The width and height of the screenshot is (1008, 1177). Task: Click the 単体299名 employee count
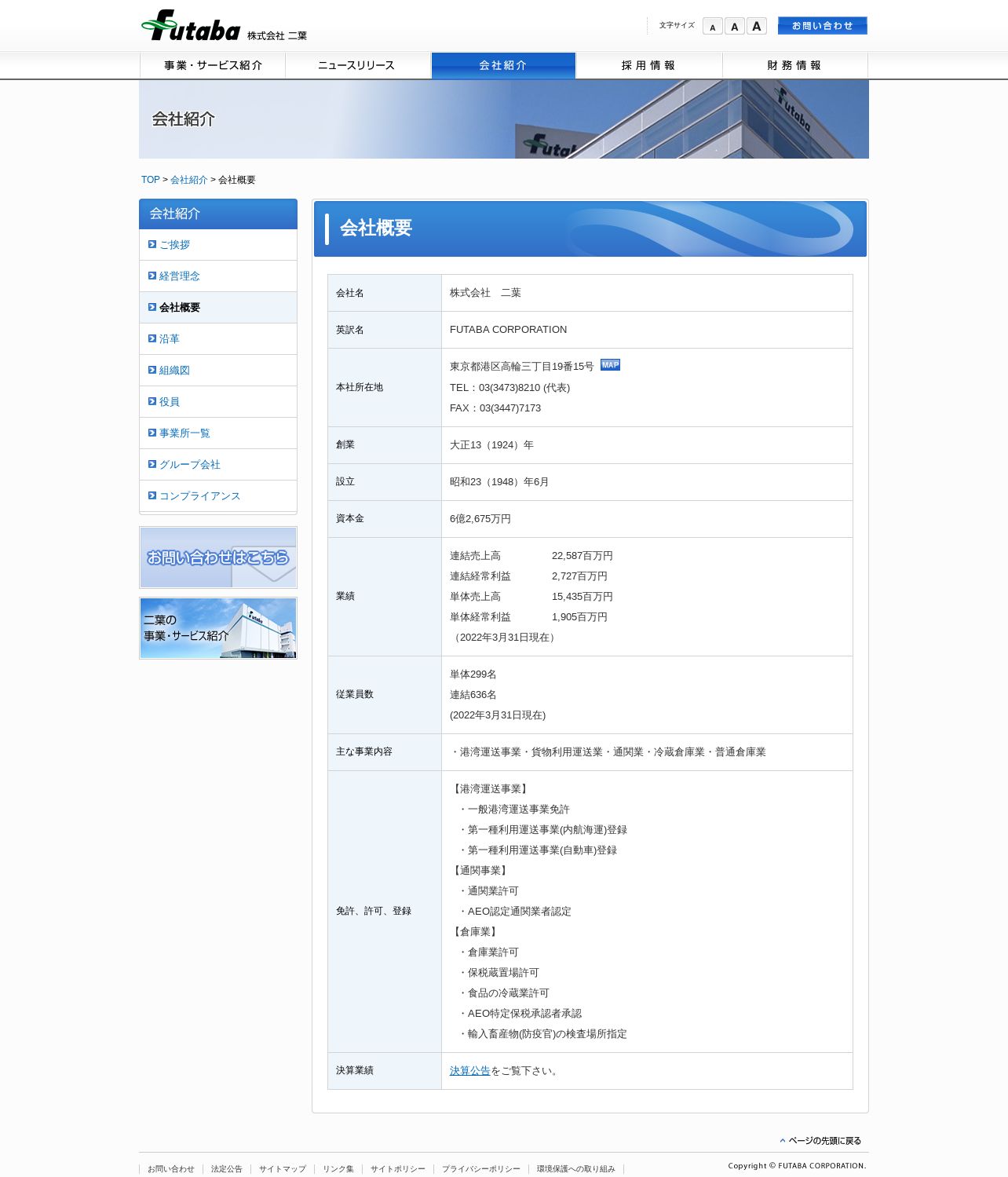(x=473, y=674)
